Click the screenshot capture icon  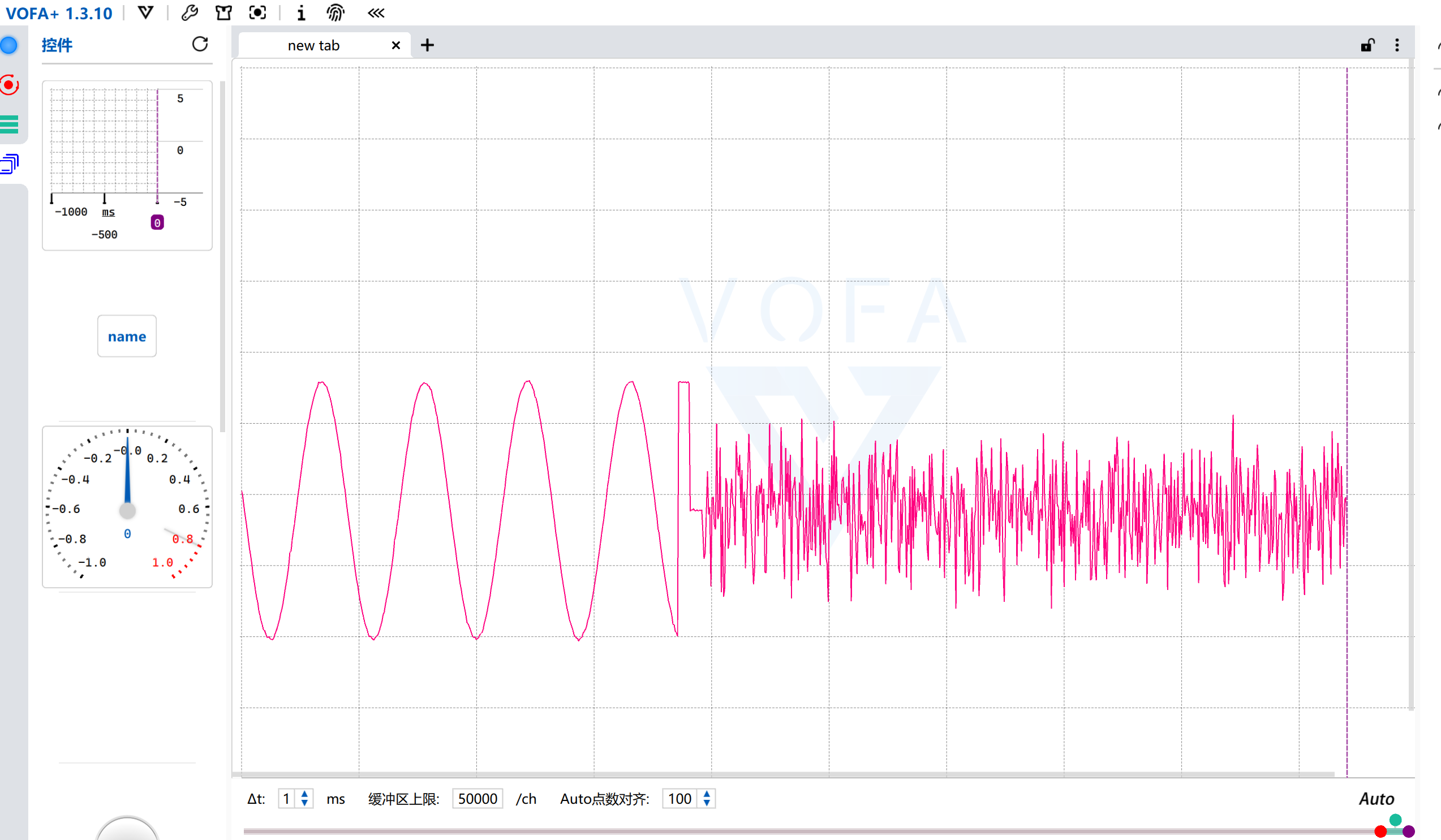point(258,12)
